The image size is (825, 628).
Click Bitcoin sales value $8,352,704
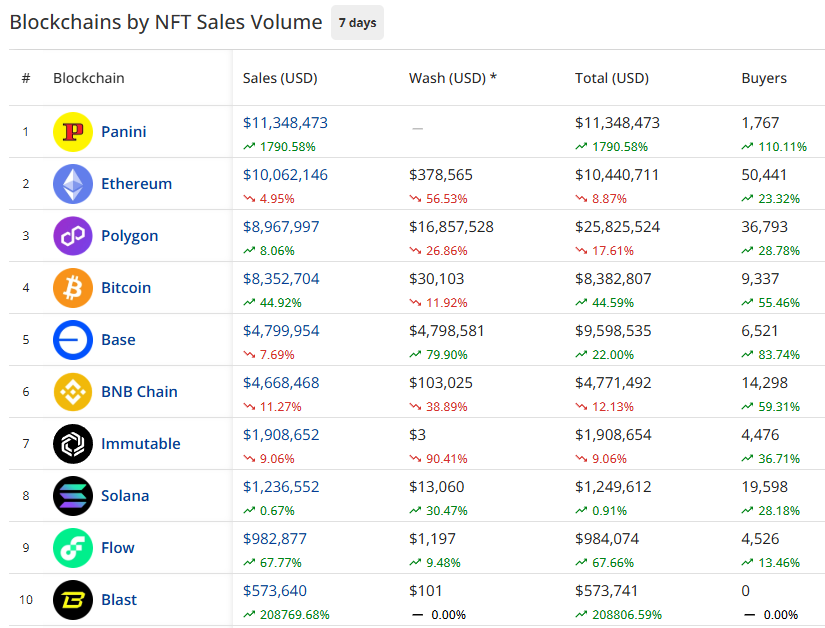281,279
